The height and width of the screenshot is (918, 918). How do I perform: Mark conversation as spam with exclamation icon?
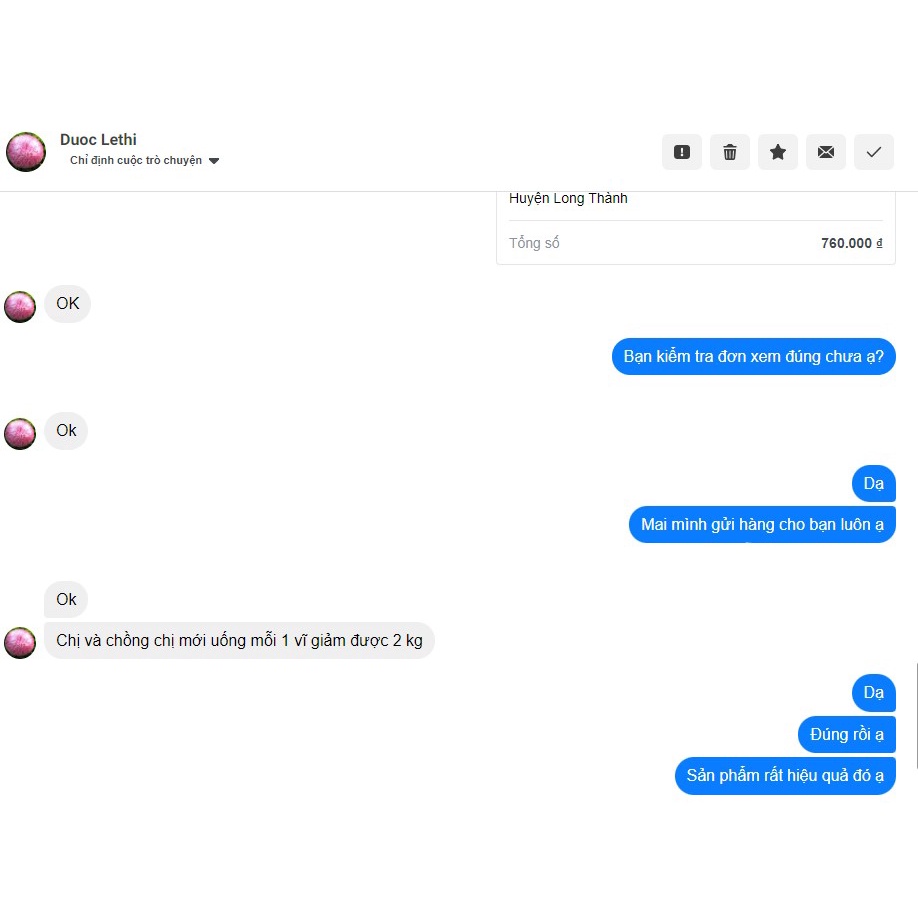pyautogui.click(x=681, y=152)
